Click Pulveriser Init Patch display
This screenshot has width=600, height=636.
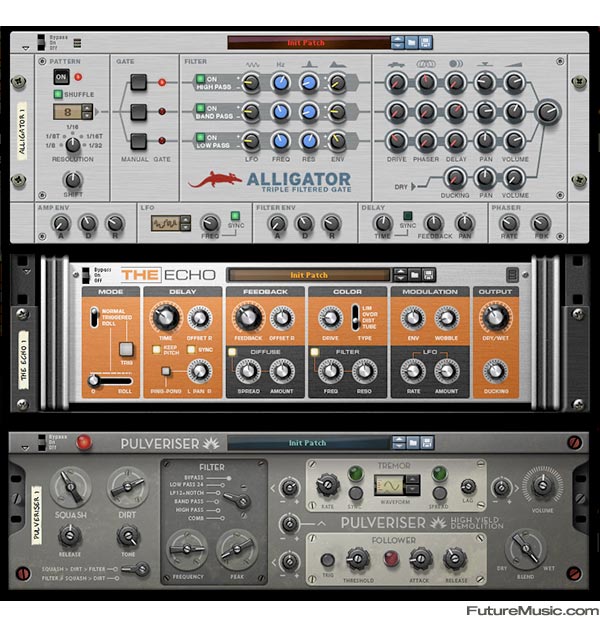(308, 443)
